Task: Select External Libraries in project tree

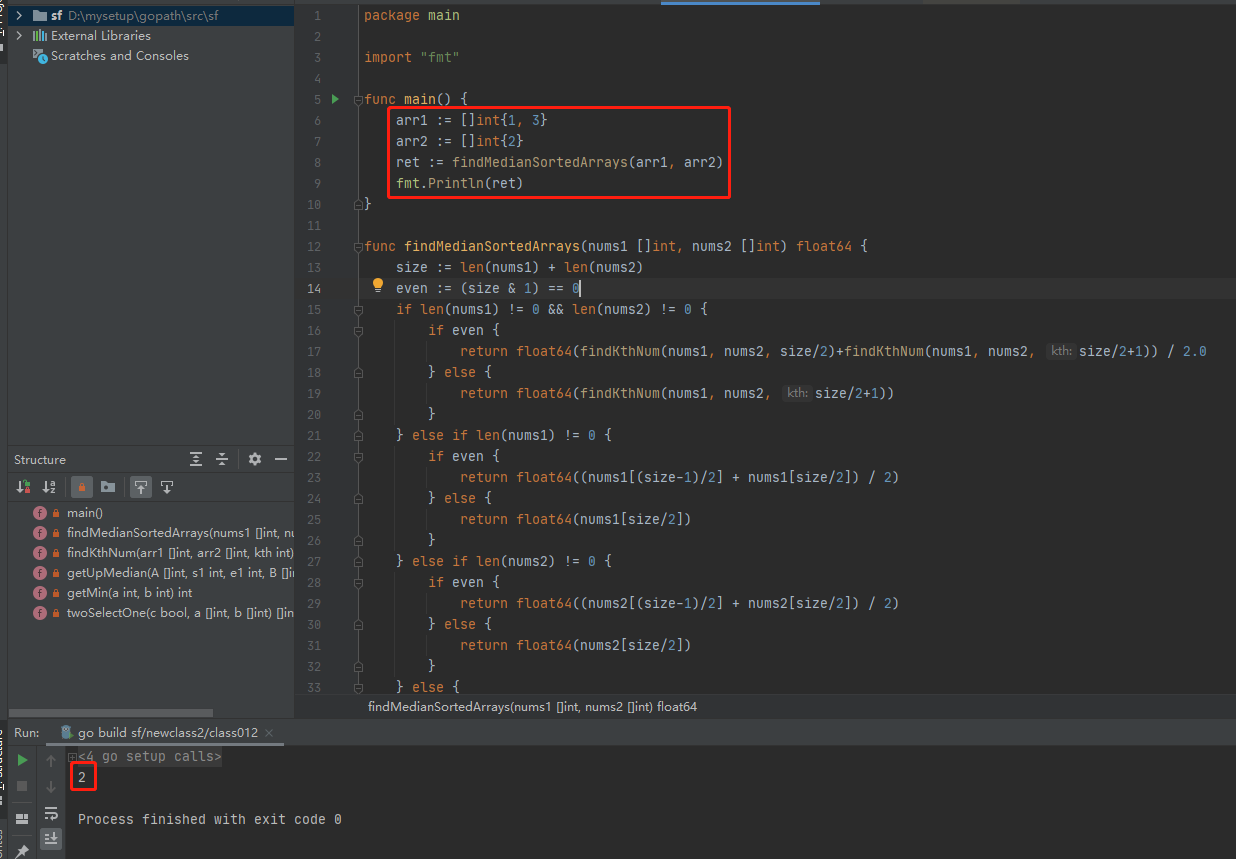Action: [x=101, y=36]
